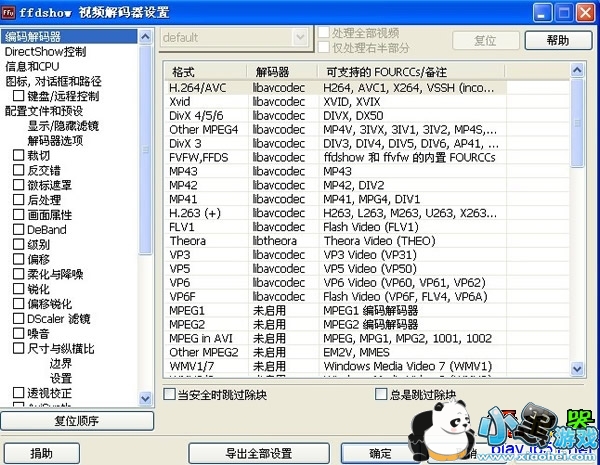Toggle 总是跳过除块 checkbox
This screenshot has height=465, width=600.
click(x=381, y=394)
